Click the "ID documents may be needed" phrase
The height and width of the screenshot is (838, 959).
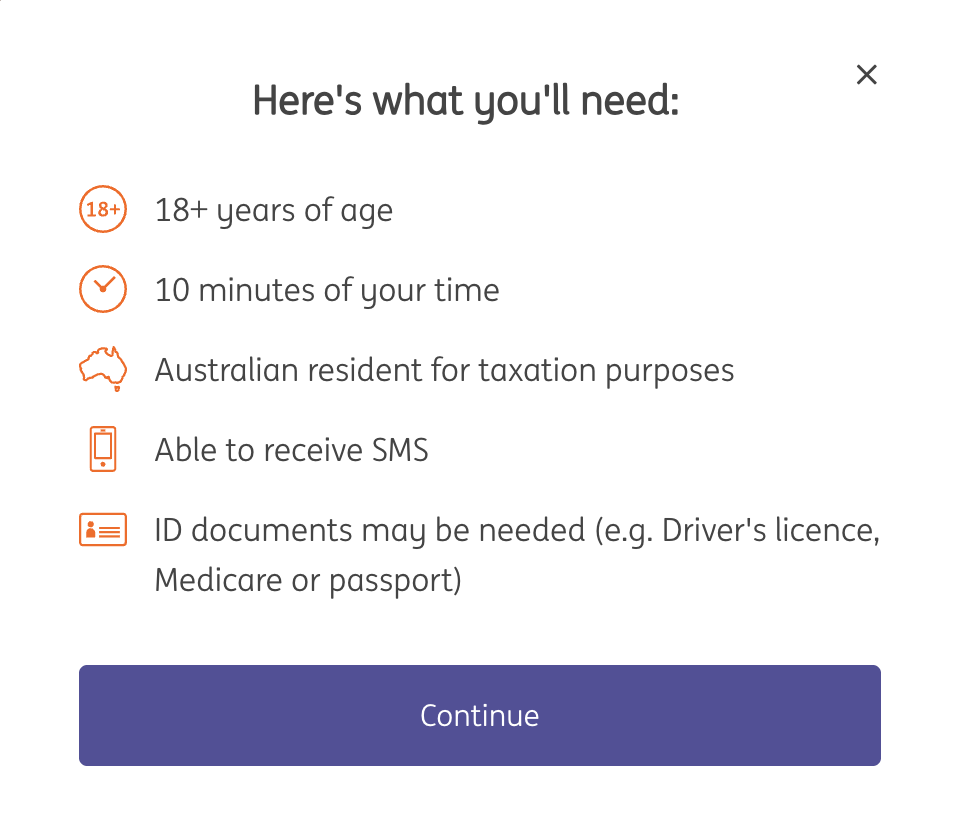(369, 531)
